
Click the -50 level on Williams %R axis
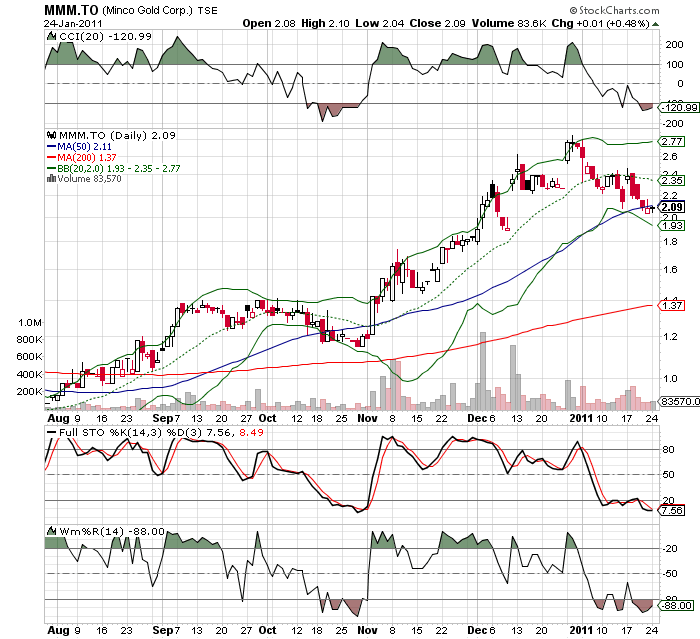(669, 573)
